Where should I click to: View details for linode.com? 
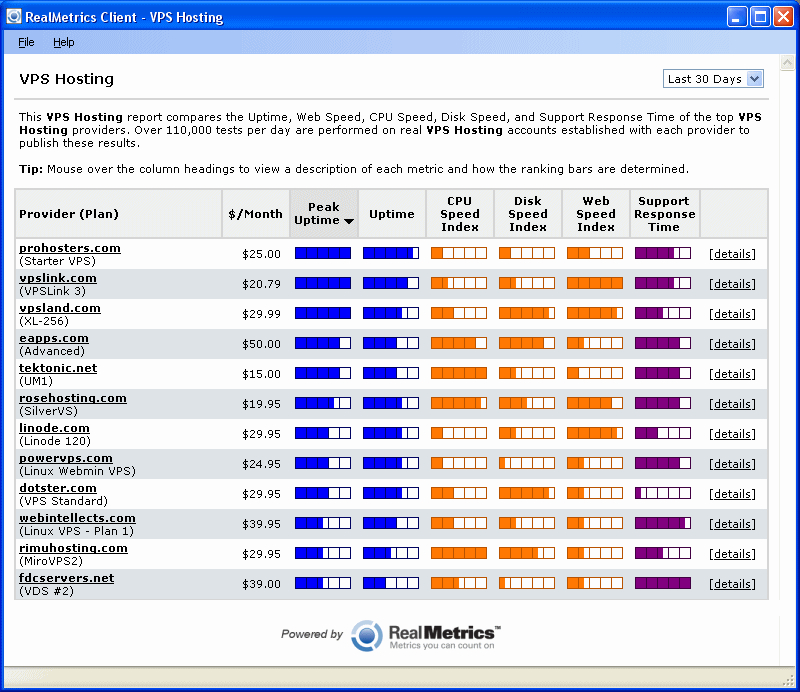click(732, 434)
